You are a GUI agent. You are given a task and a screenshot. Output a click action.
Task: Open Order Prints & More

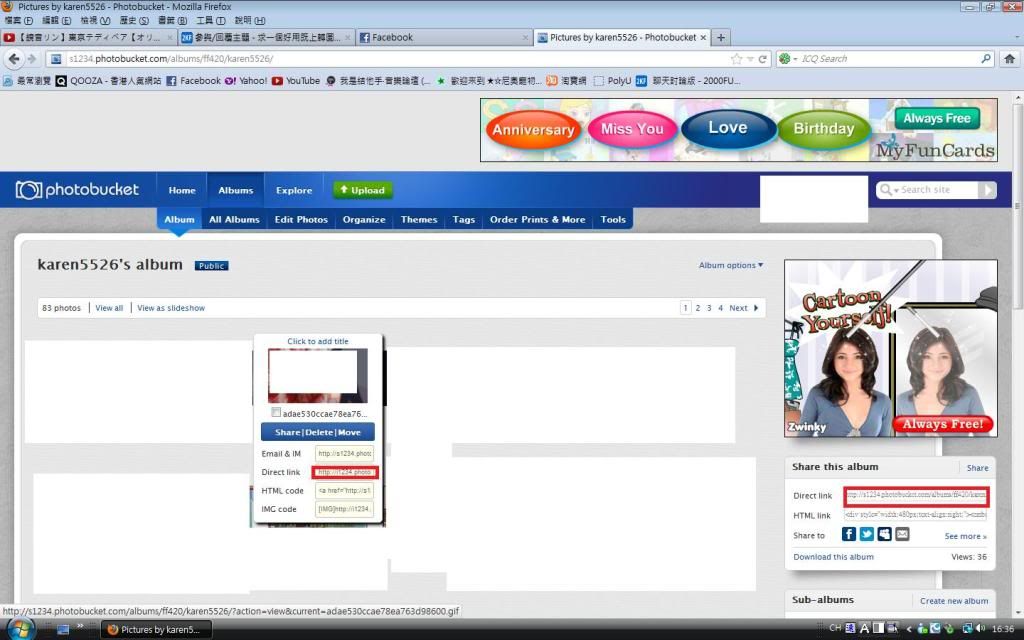pyautogui.click(x=537, y=219)
